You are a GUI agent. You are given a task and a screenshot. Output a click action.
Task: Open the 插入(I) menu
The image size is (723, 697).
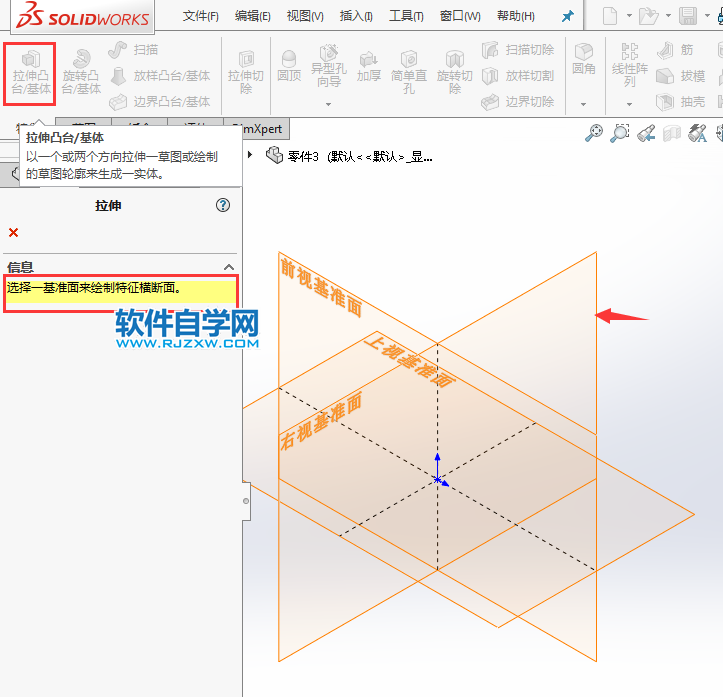tap(356, 16)
